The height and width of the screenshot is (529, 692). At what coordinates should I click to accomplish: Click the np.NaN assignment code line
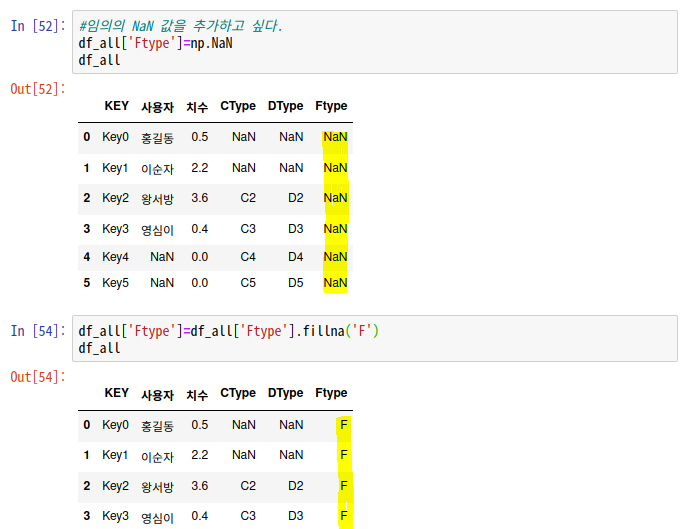click(x=155, y=43)
